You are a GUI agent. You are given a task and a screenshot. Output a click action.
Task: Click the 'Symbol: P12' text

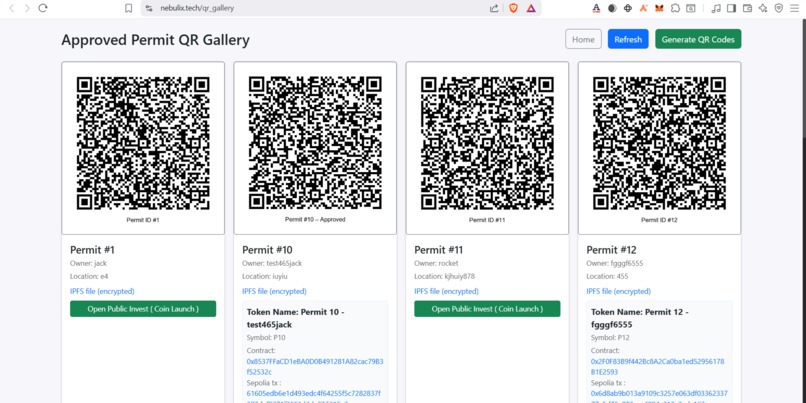point(610,338)
